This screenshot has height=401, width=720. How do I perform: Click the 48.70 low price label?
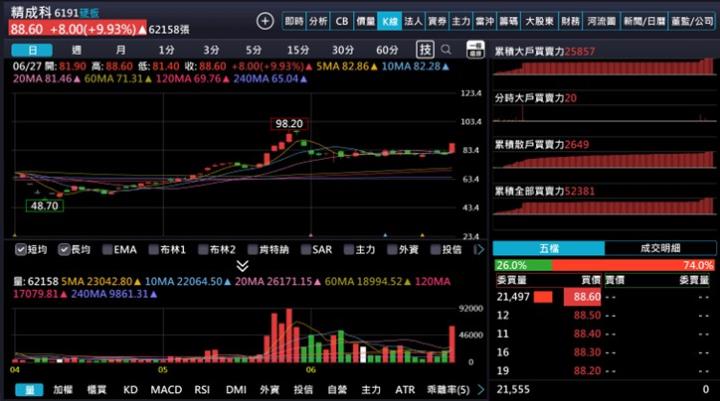(x=45, y=206)
